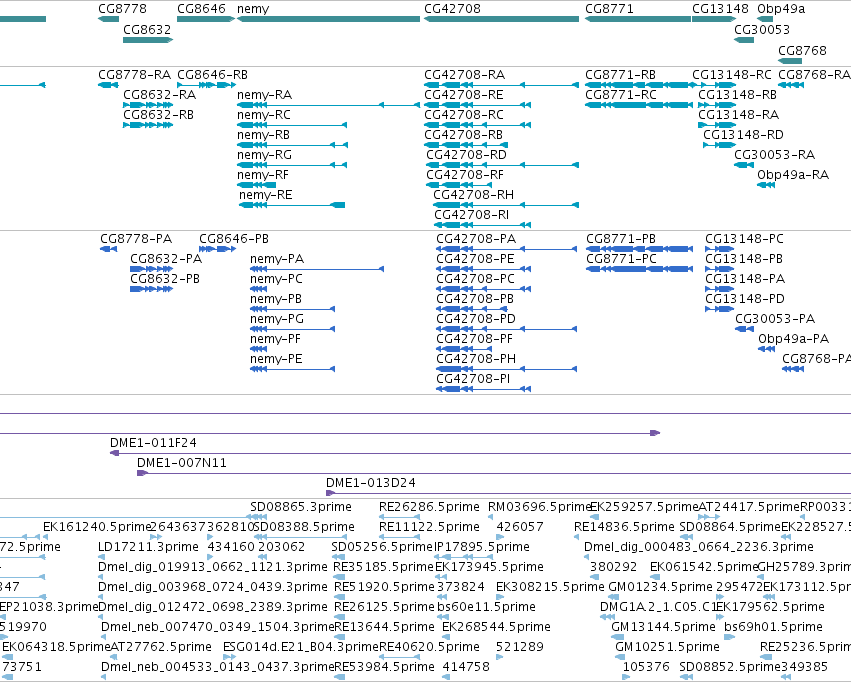Select transcript nemy-RC

point(292,125)
